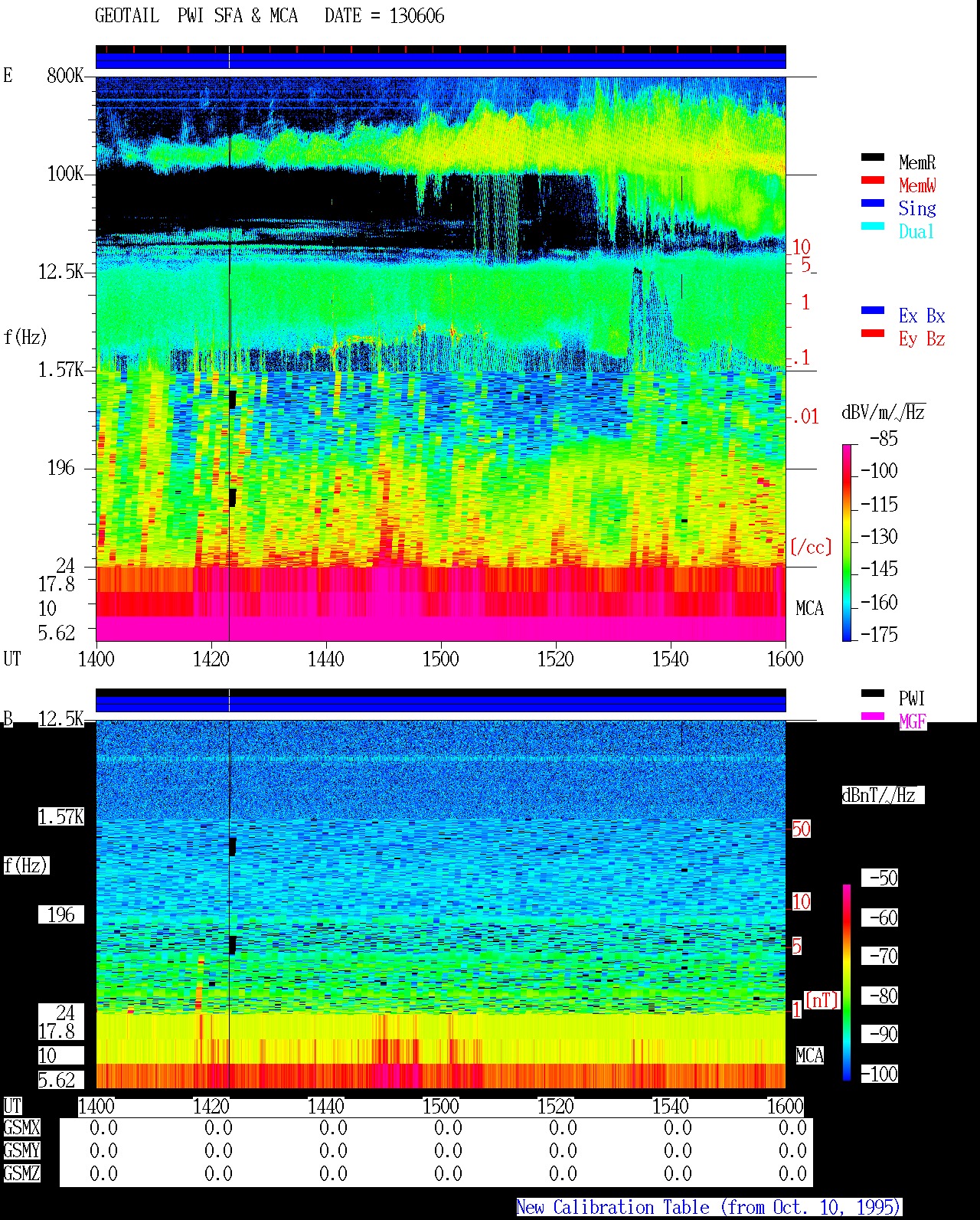This screenshot has height=1220, width=980.
Task: Click the -130 color bar tick value
Action: [x=879, y=536]
